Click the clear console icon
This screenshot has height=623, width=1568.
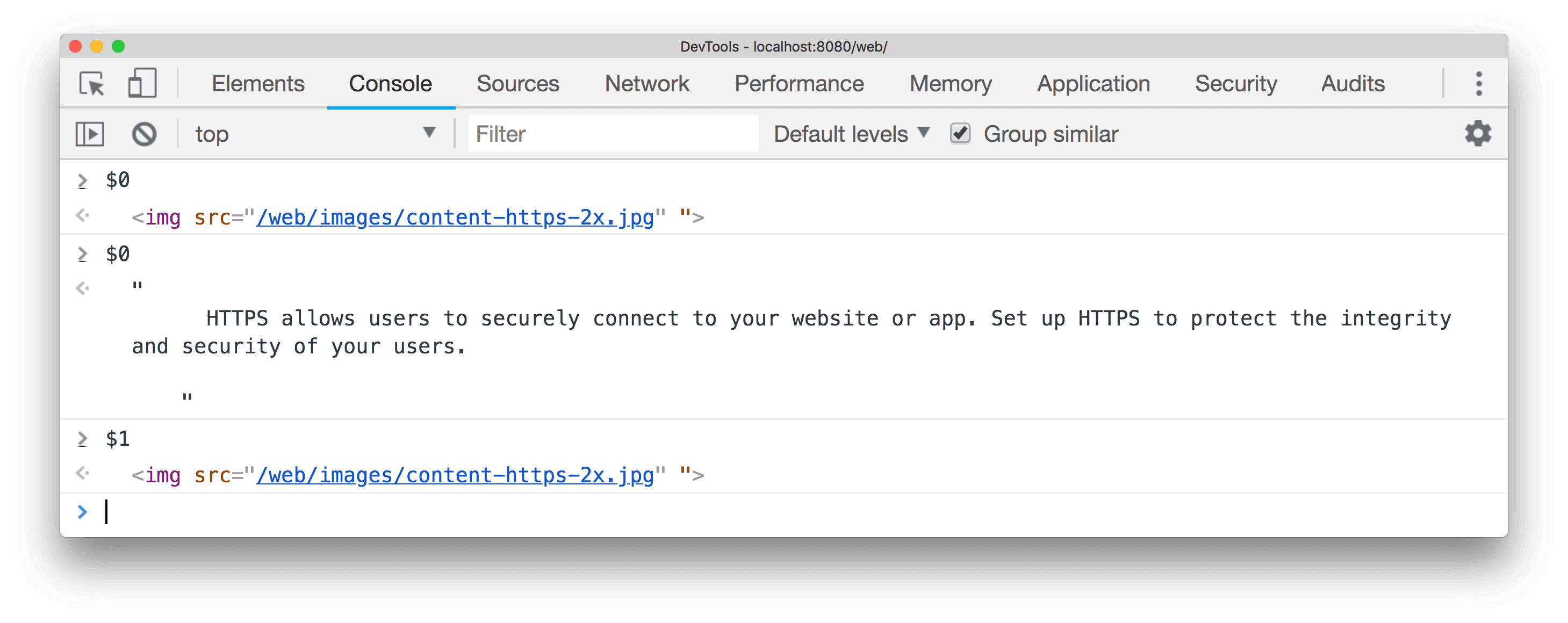point(145,133)
